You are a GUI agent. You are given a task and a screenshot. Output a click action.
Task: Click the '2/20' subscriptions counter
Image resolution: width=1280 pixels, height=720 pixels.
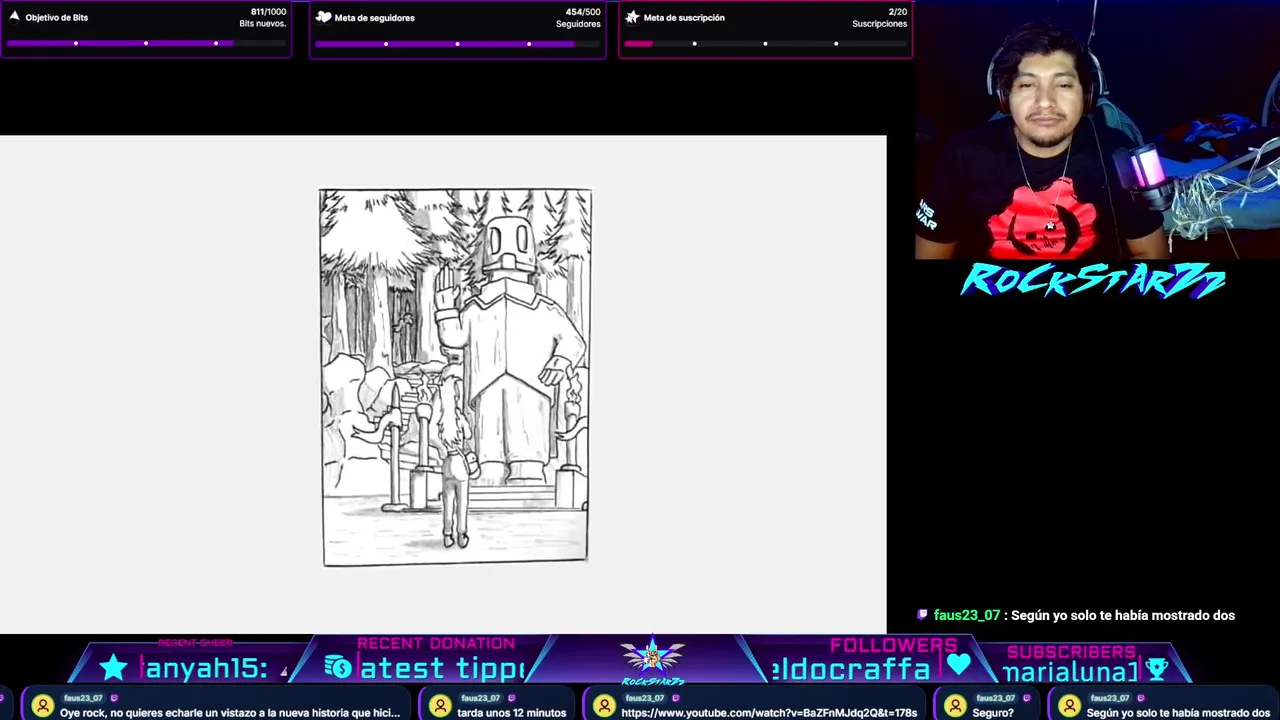(898, 12)
